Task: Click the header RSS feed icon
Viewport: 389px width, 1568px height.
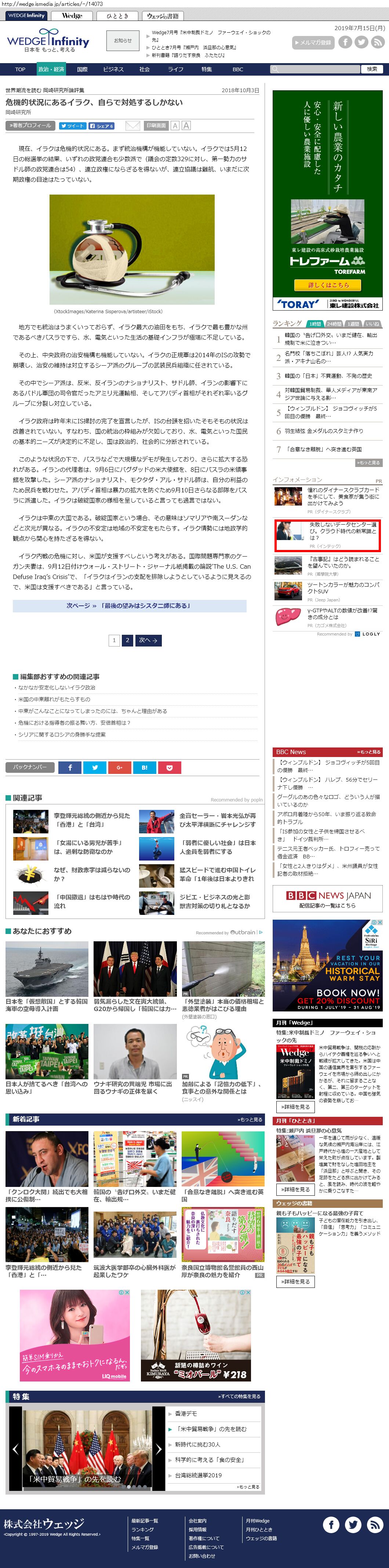Action: pyautogui.click(x=377, y=42)
